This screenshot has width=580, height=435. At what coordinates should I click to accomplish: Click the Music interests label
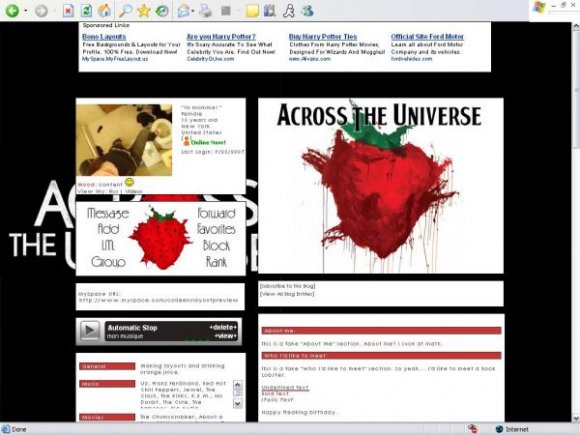click(x=107, y=384)
